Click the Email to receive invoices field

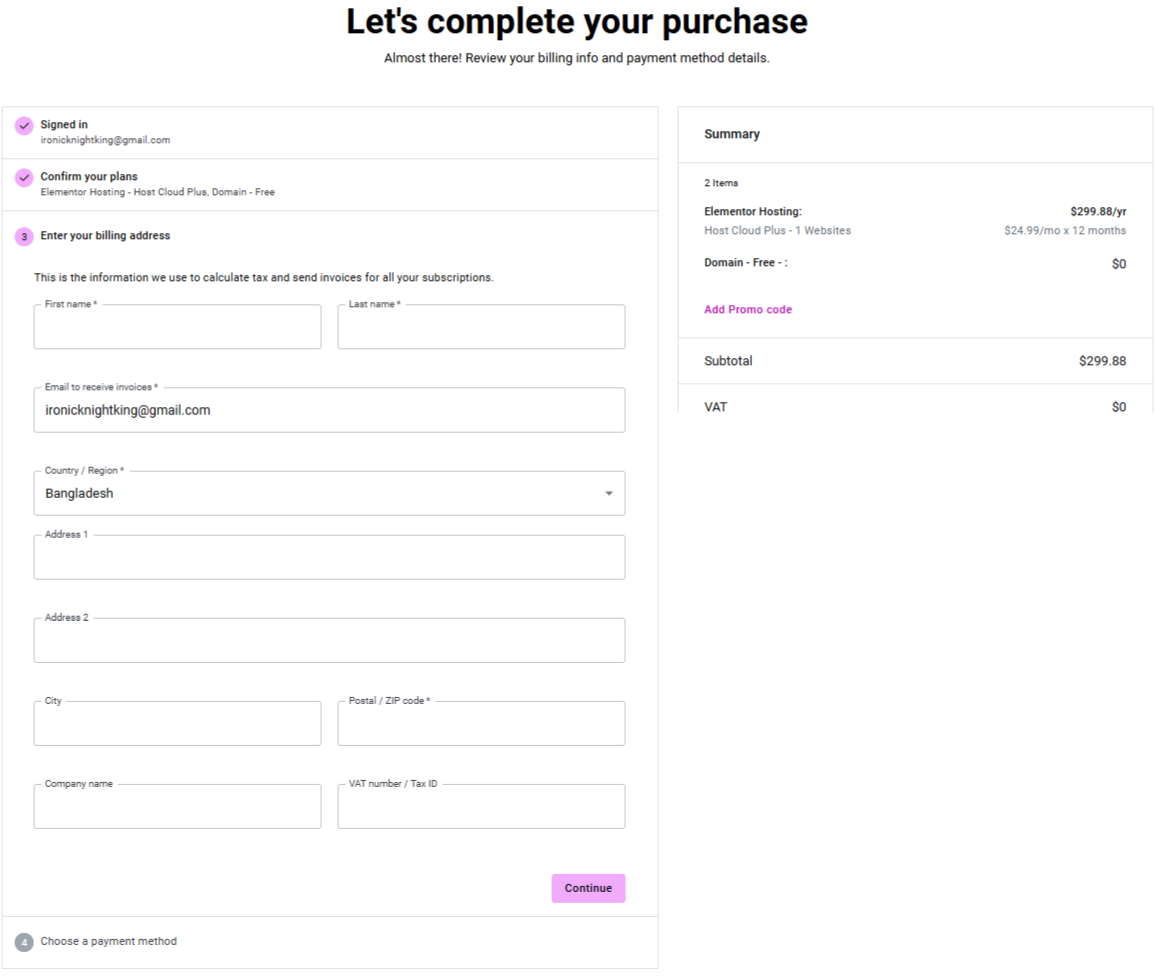point(329,410)
